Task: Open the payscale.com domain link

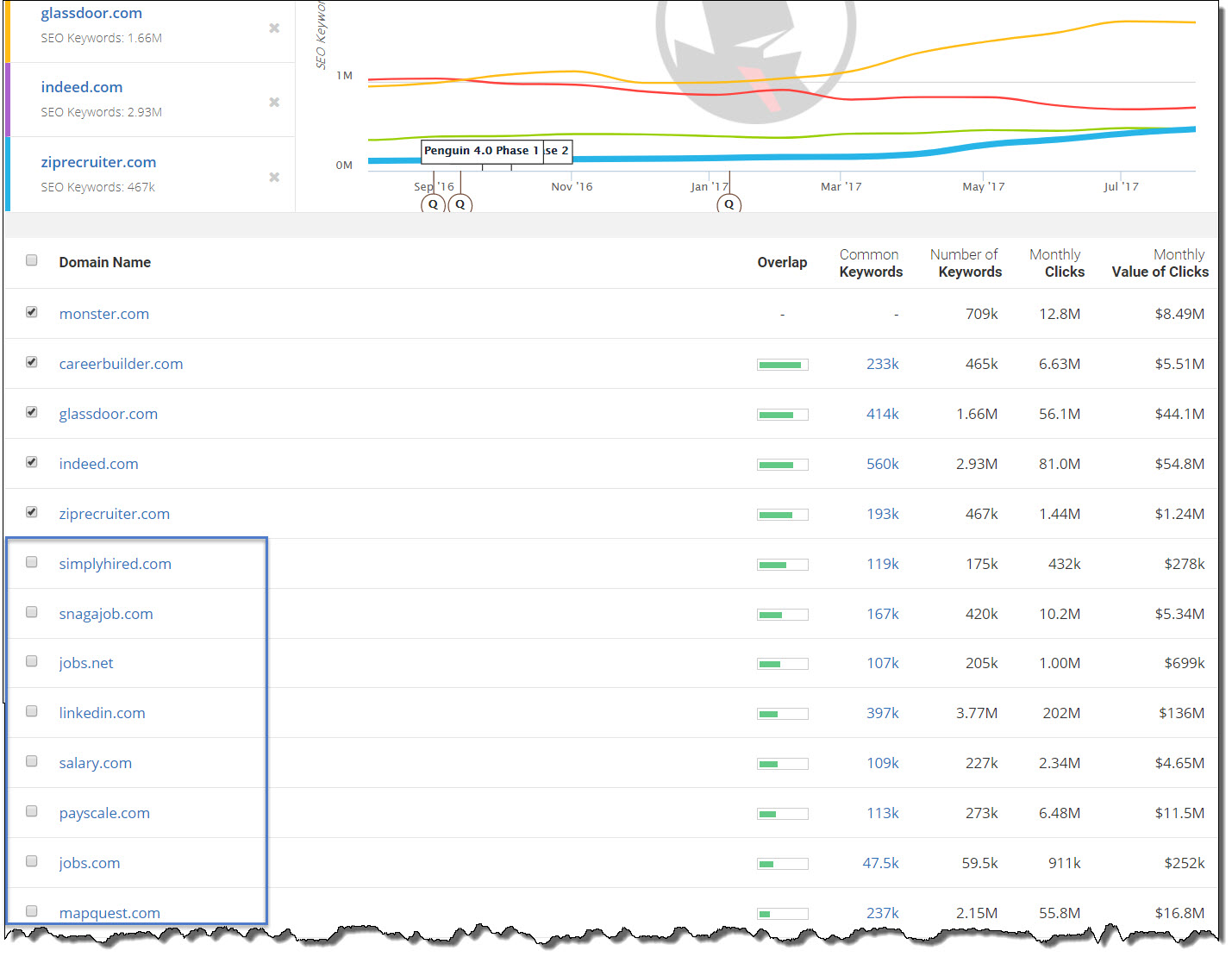Action: pos(104,813)
